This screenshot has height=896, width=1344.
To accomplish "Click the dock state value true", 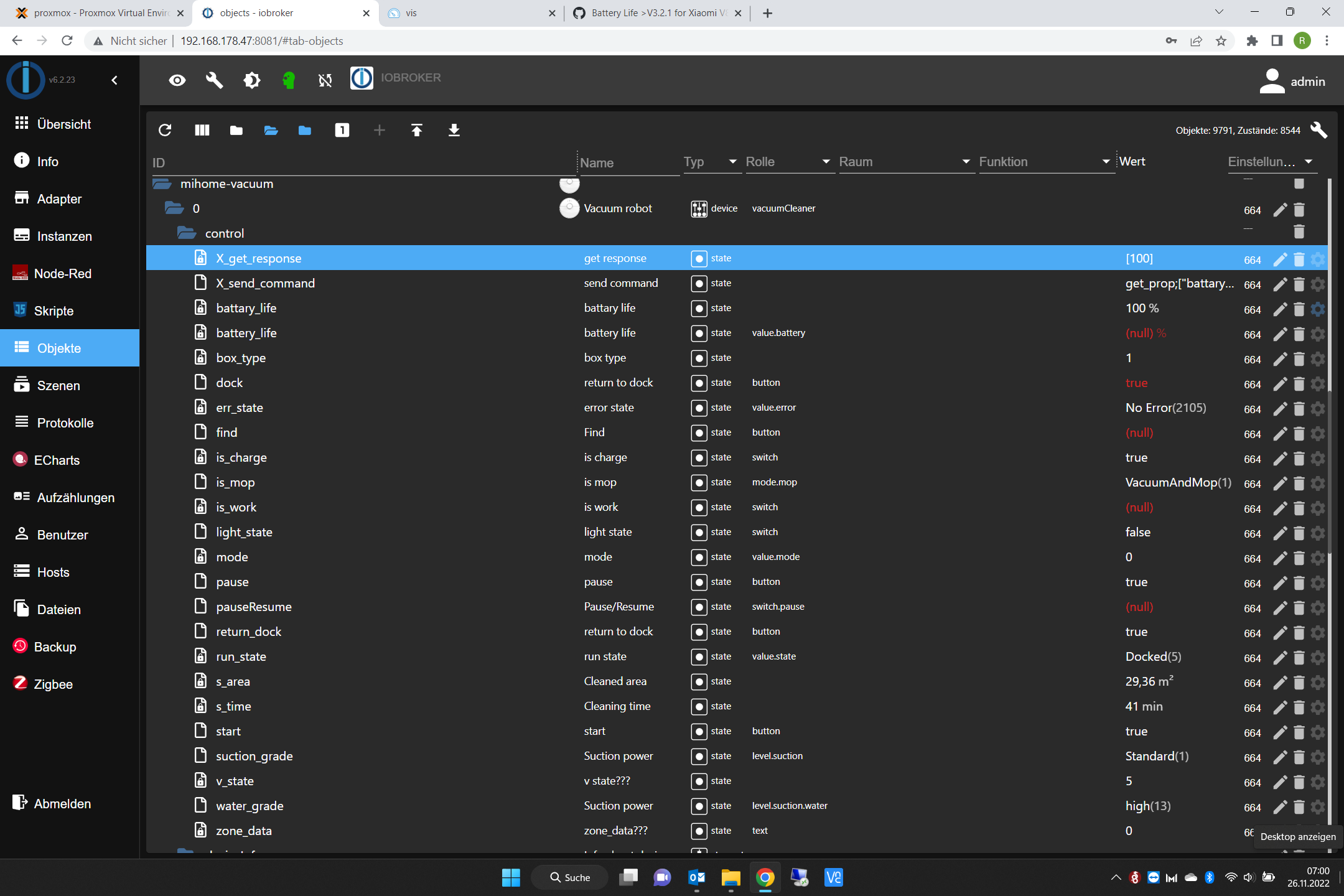I will 1136,383.
